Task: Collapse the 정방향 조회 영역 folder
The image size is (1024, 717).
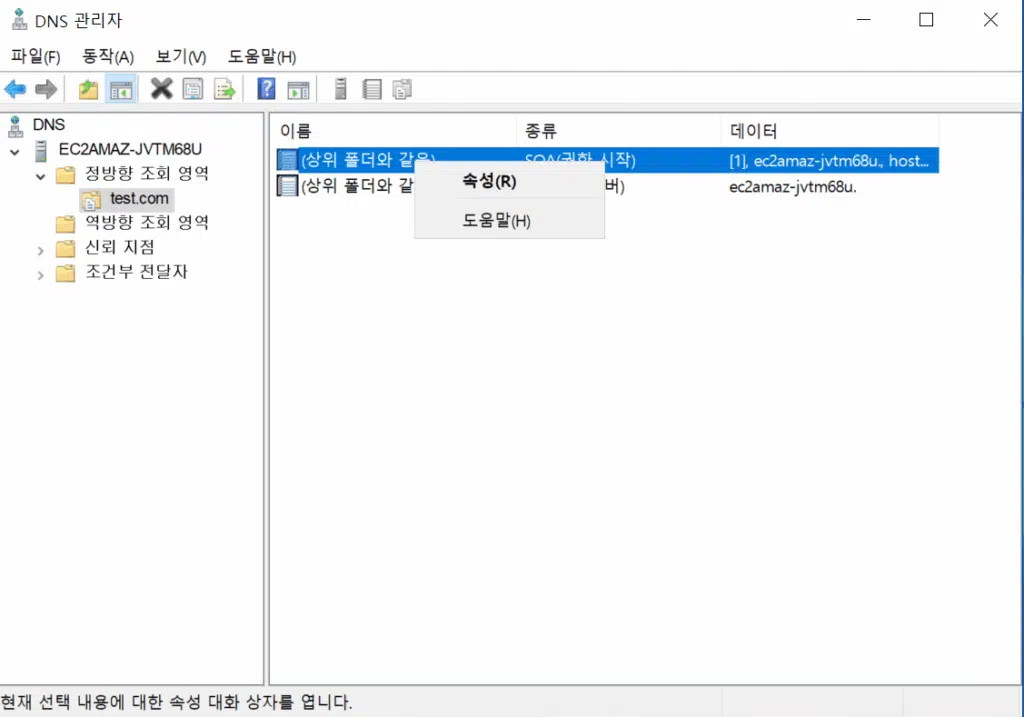Action: click(x=41, y=176)
